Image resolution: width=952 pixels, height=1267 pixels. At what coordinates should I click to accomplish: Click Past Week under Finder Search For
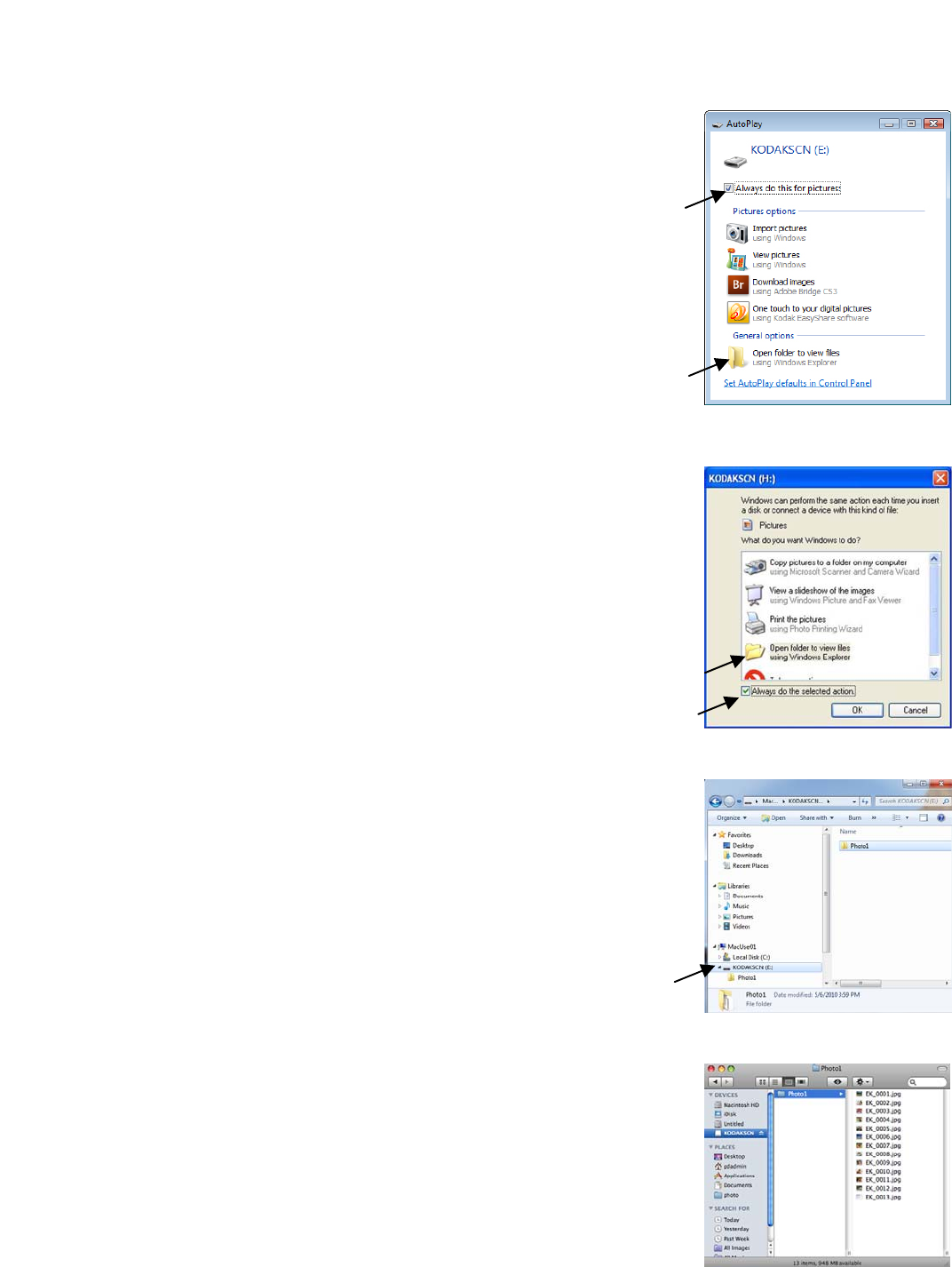point(731,1239)
